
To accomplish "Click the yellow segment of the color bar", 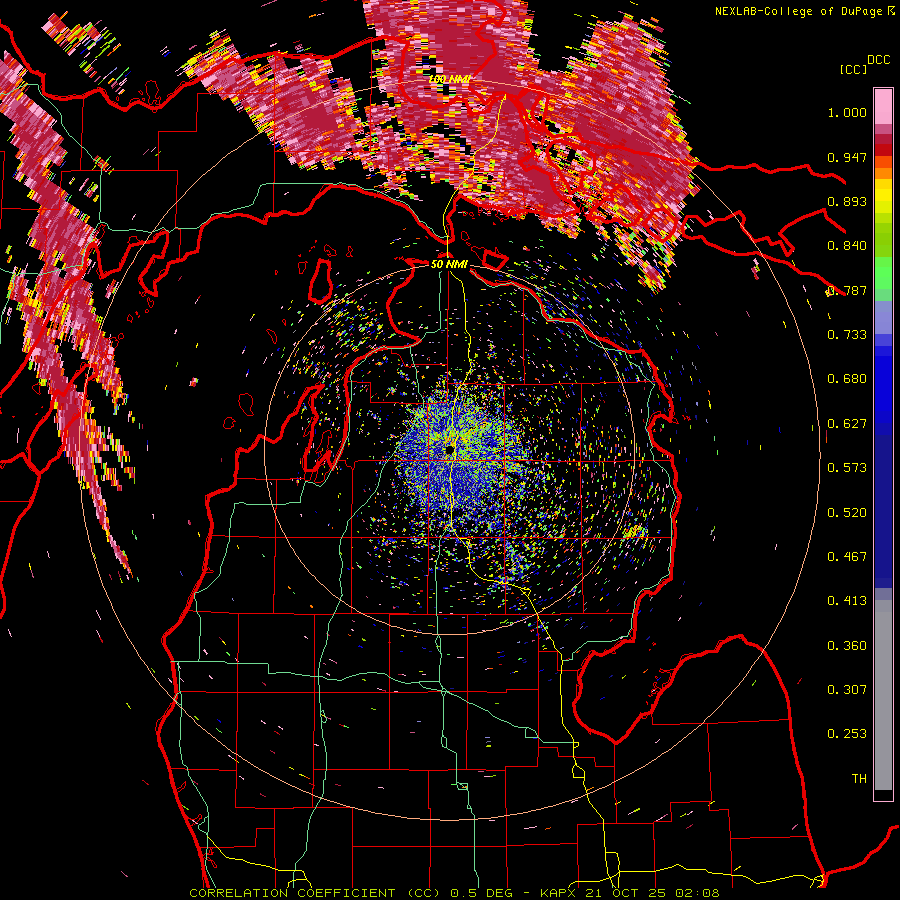I will click(883, 196).
